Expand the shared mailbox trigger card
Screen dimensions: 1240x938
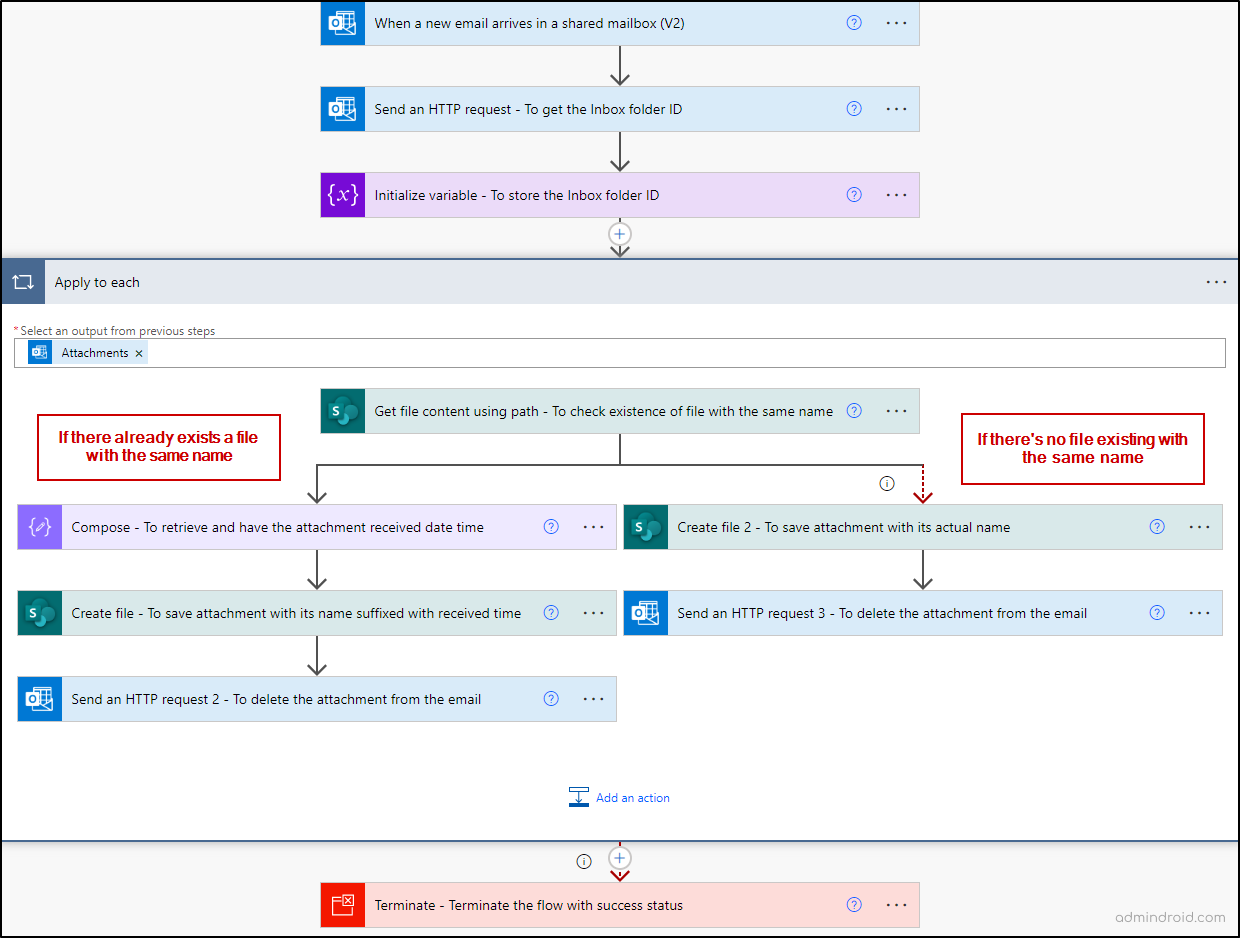tap(620, 23)
